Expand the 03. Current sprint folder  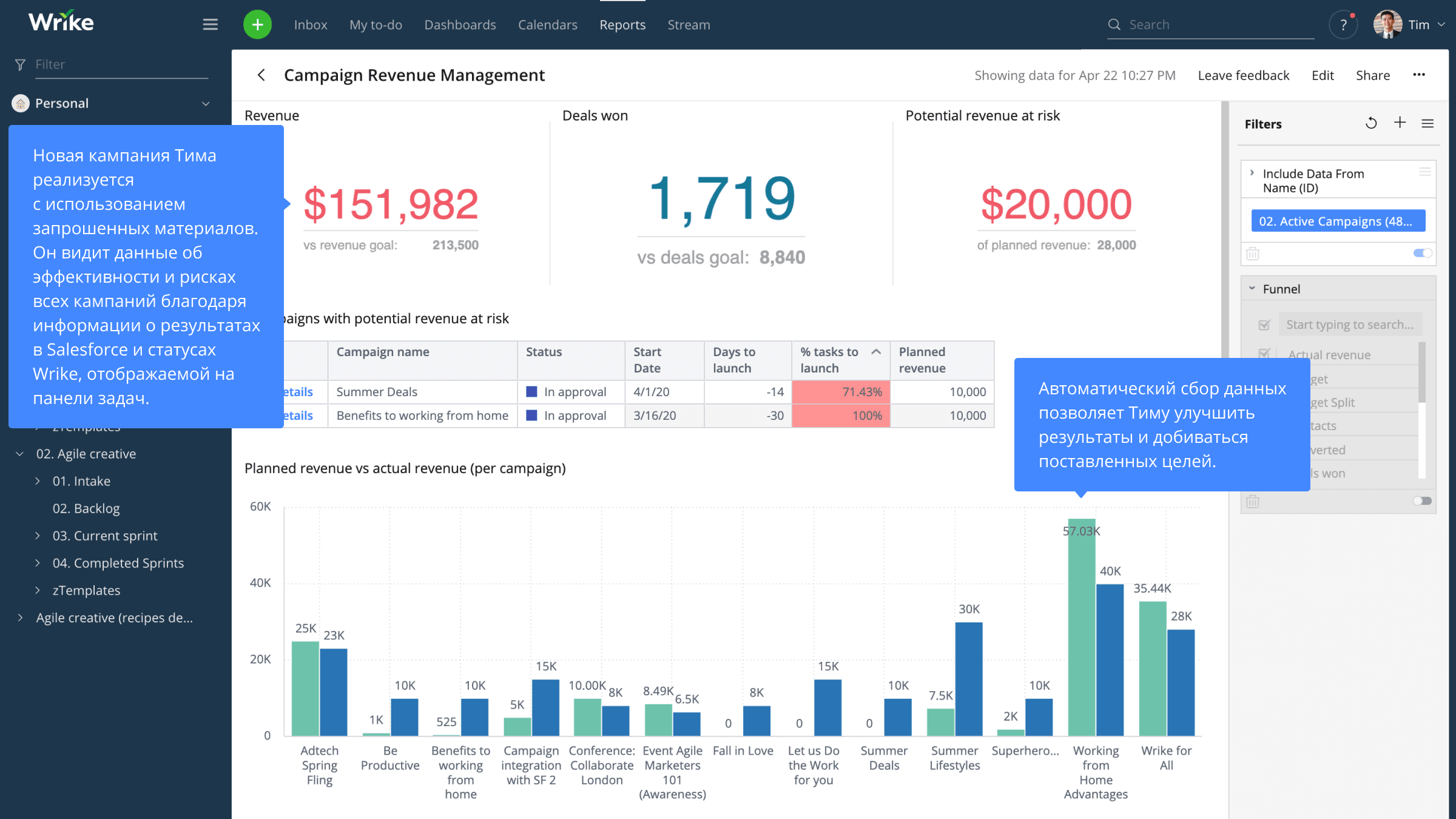(38, 536)
